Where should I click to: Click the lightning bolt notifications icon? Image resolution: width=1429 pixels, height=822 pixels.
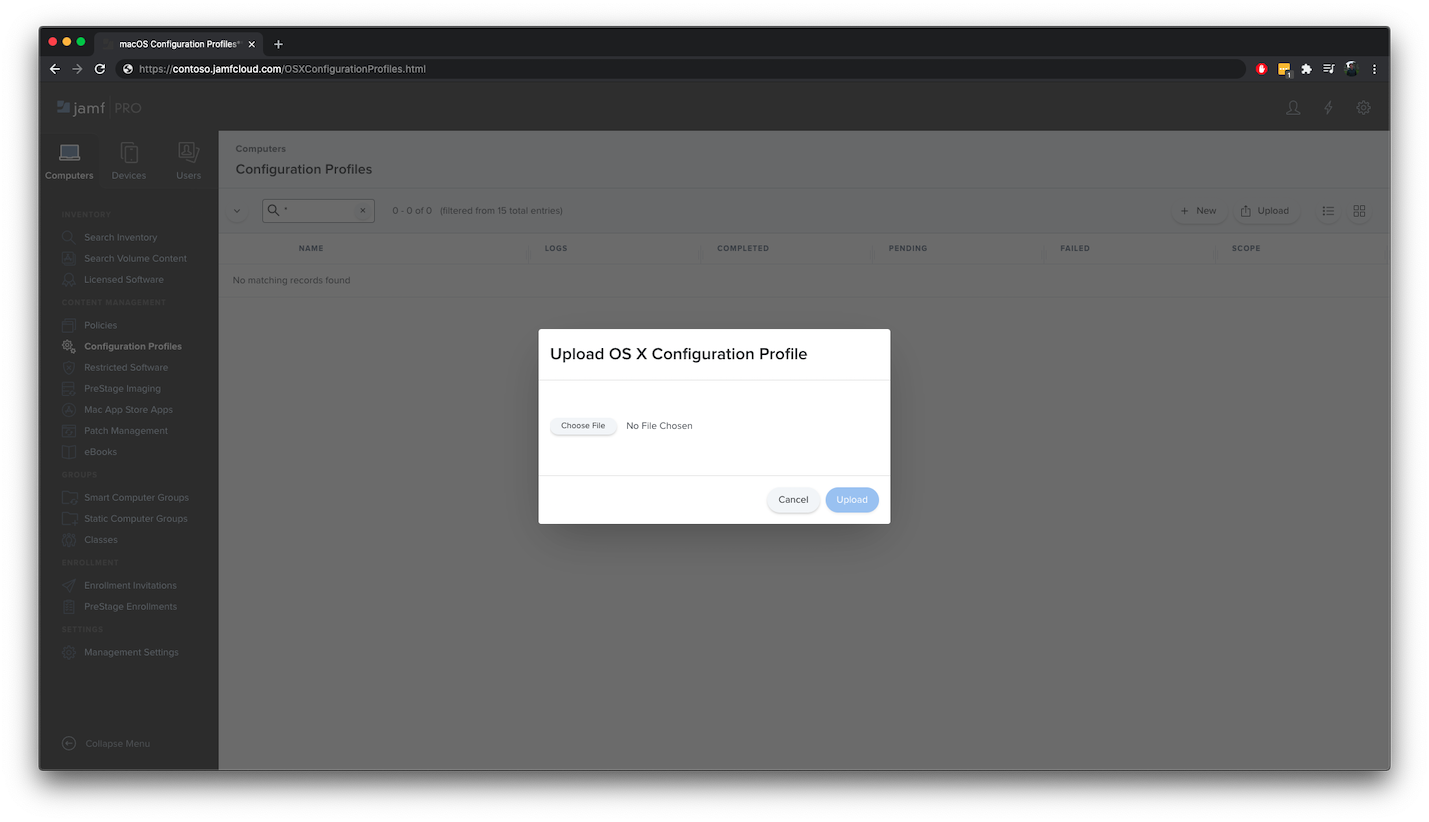coord(1328,108)
